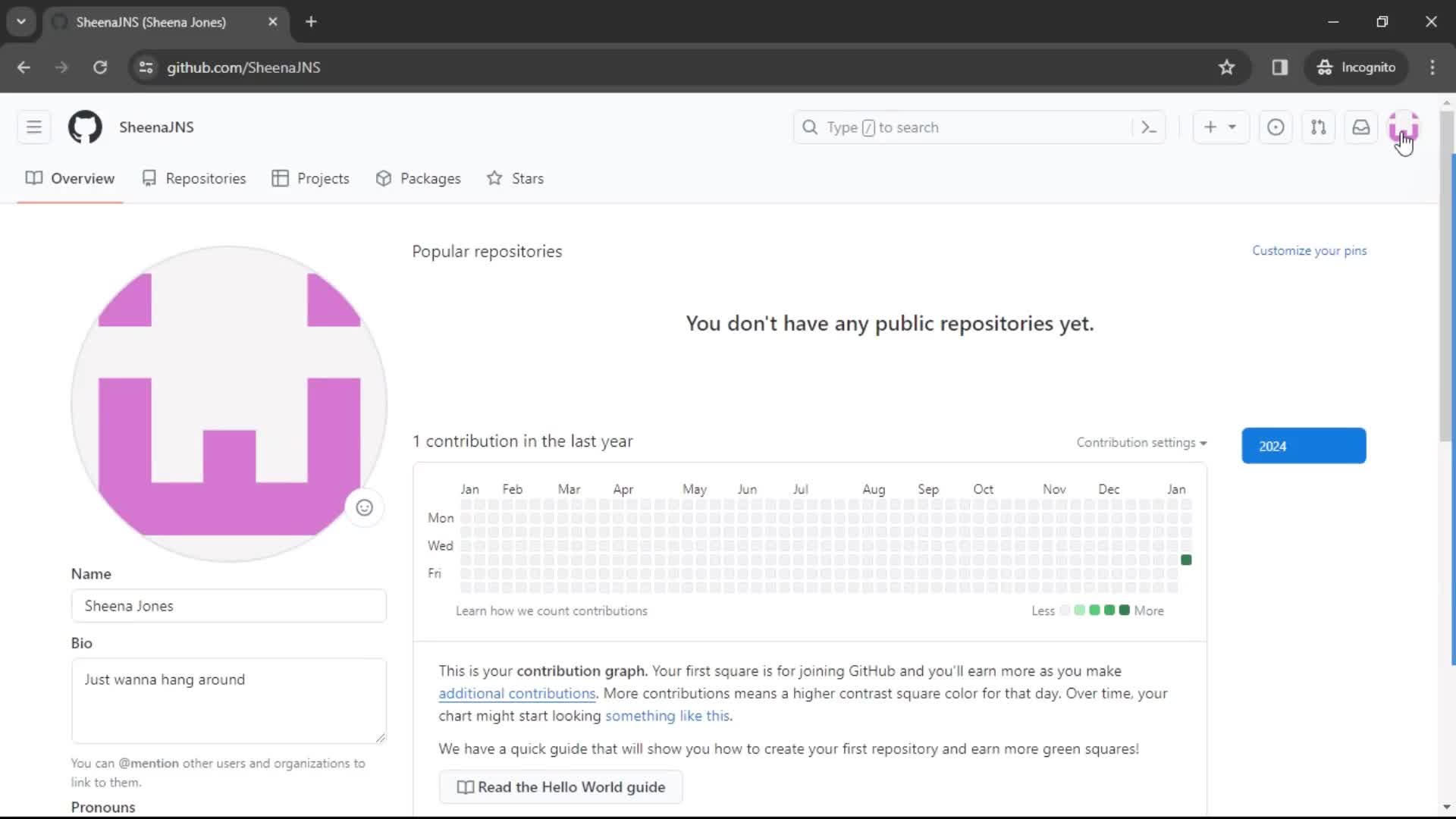
Task: Click the browser bookmark star icon
Action: click(1226, 67)
